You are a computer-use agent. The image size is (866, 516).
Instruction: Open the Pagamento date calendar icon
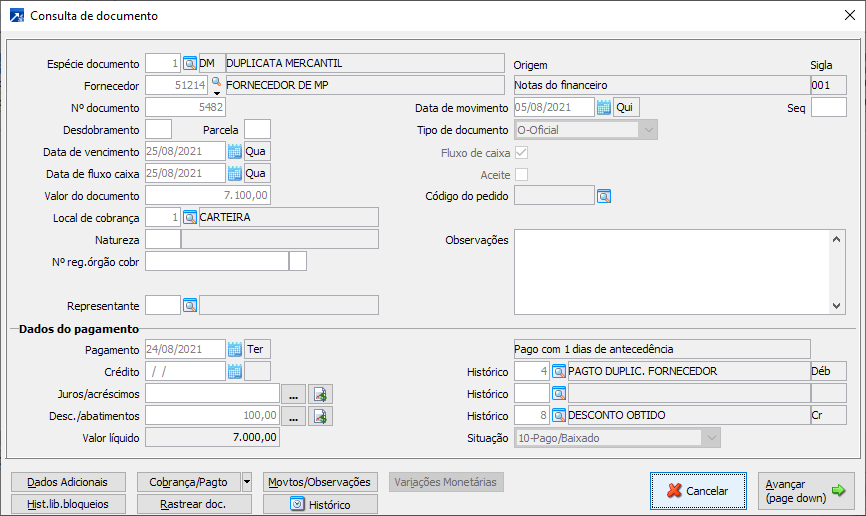point(235,349)
